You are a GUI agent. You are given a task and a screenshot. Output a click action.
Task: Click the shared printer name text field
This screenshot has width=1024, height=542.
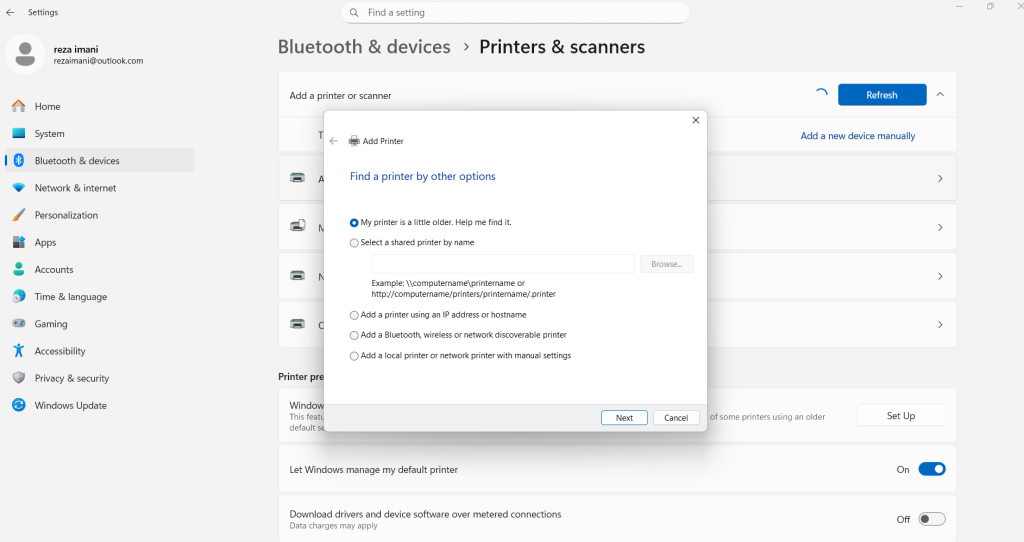(503, 264)
